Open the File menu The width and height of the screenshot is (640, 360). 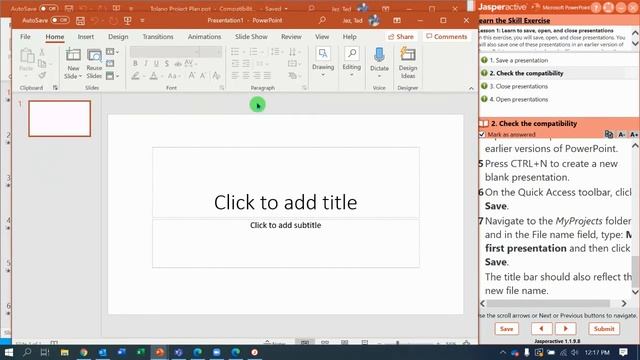25,37
